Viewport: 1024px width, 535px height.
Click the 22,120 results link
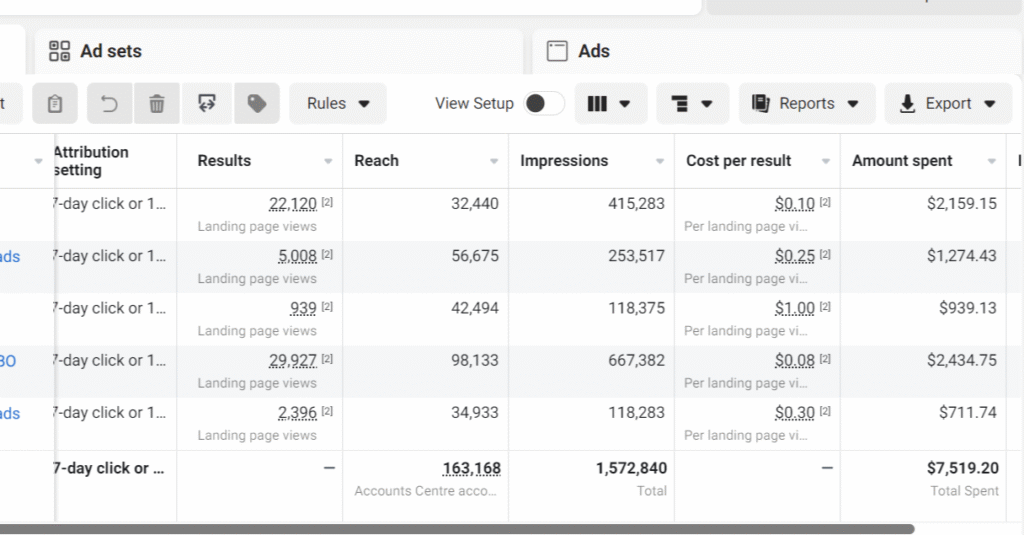pyautogui.click(x=293, y=204)
